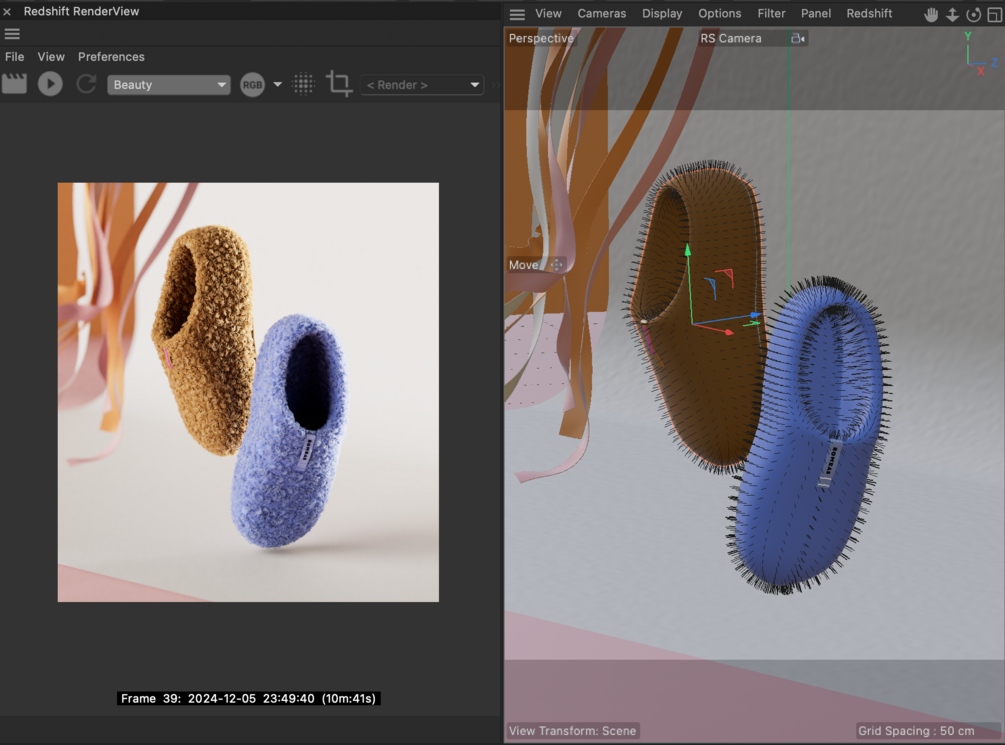Click the clapperboard render icon
The image size is (1005, 745).
click(x=14, y=84)
